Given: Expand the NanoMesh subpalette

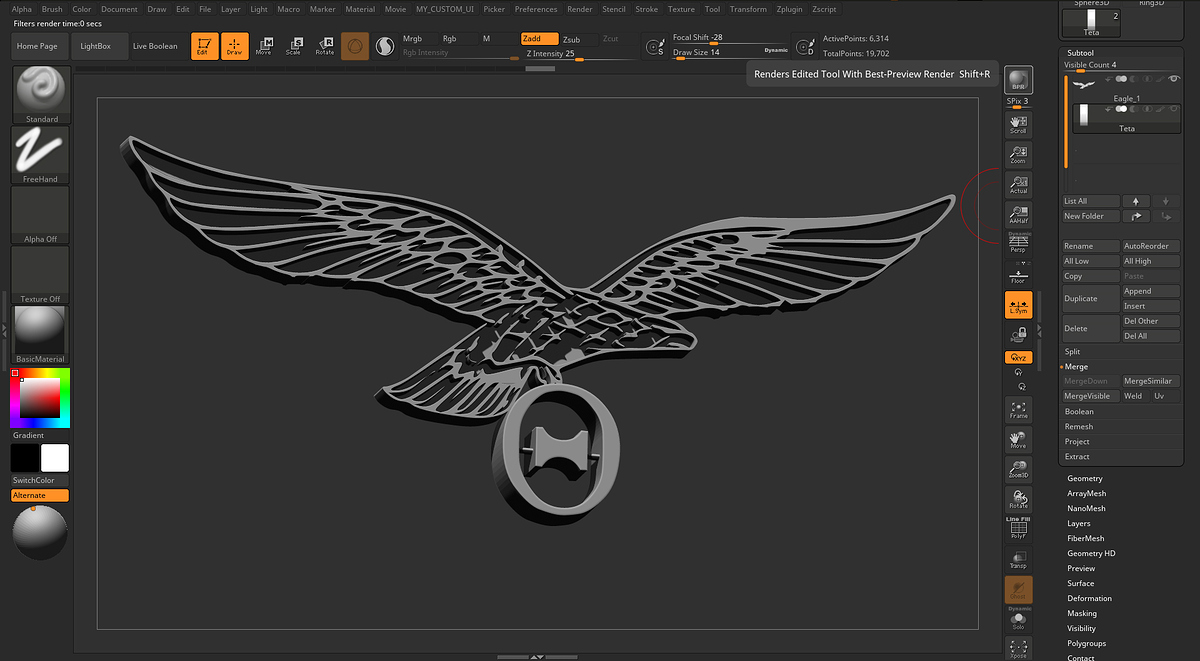Looking at the screenshot, I should click(x=1086, y=508).
